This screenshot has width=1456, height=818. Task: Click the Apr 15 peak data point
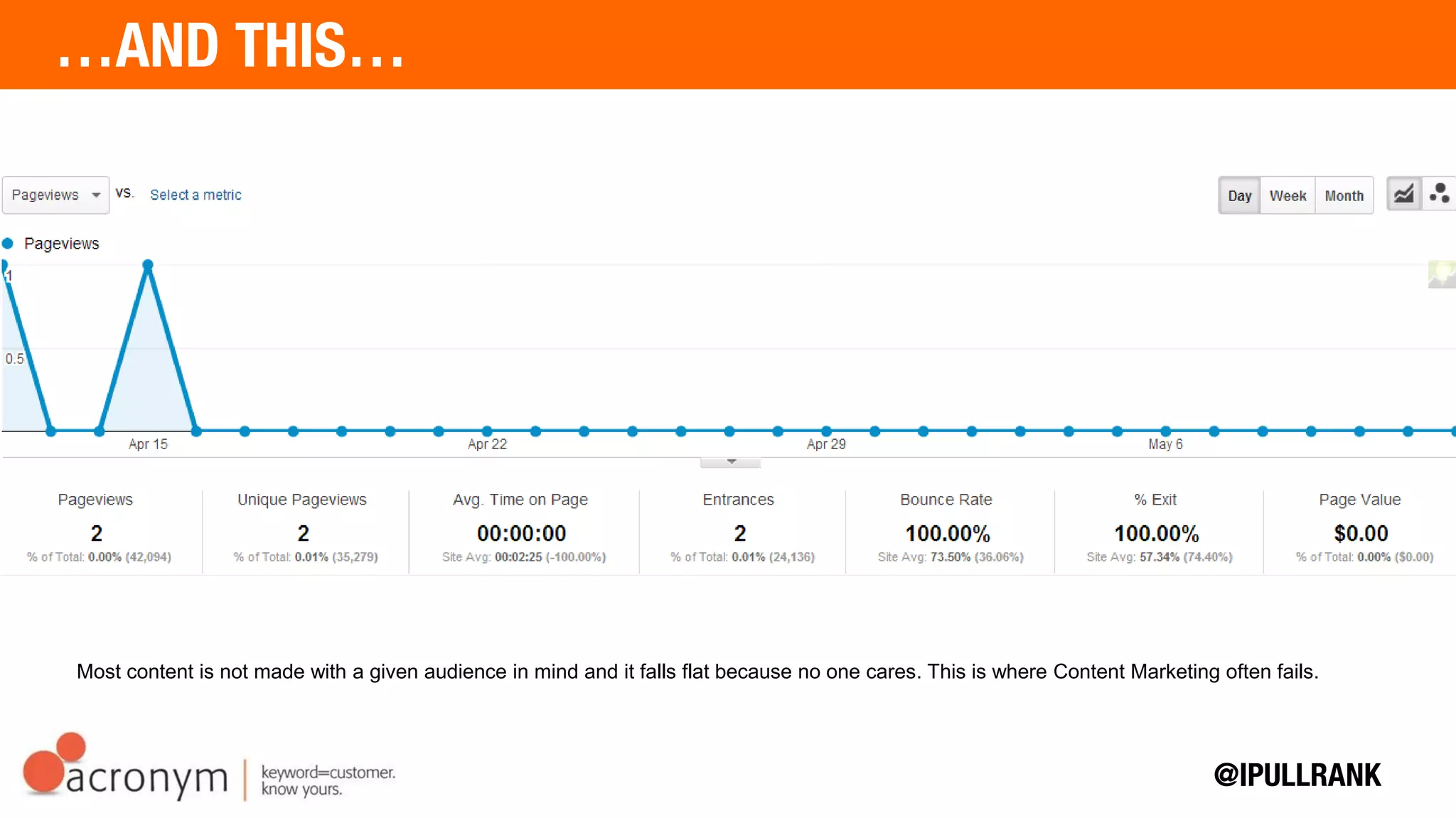coord(148,265)
